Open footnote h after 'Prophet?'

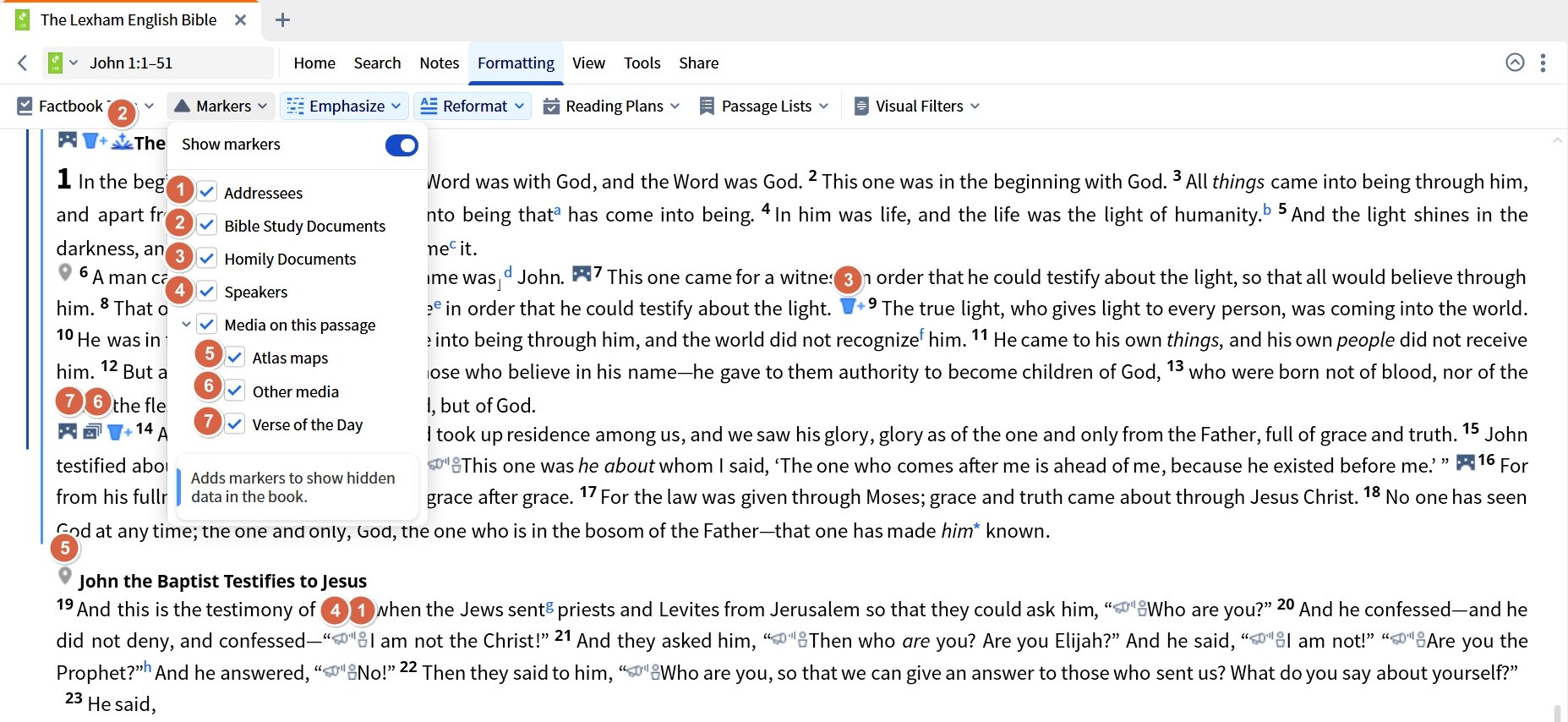(x=147, y=666)
